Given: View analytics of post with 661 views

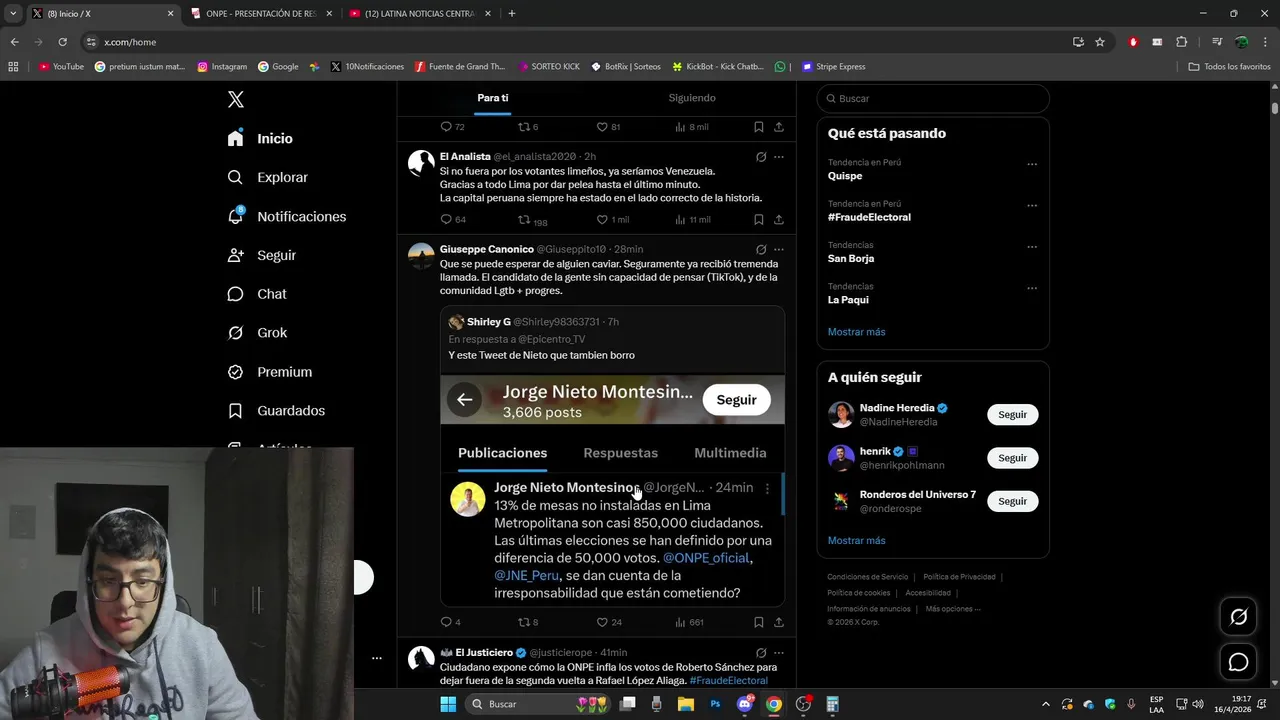Looking at the screenshot, I should pos(689,622).
